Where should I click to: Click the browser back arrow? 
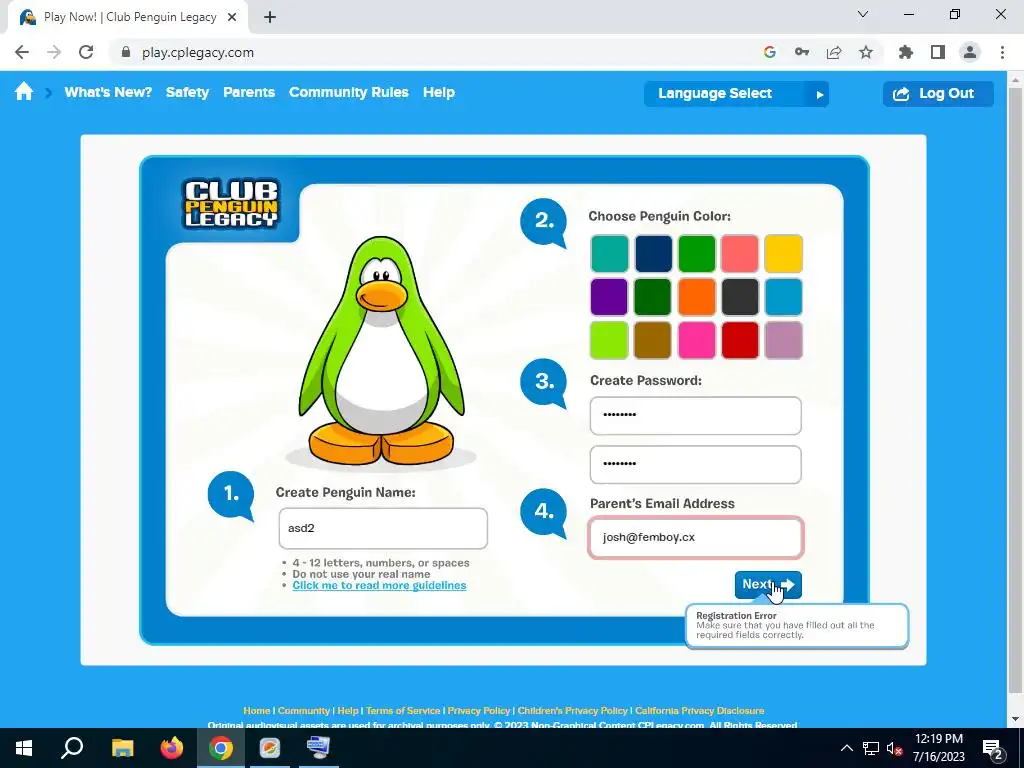22,52
